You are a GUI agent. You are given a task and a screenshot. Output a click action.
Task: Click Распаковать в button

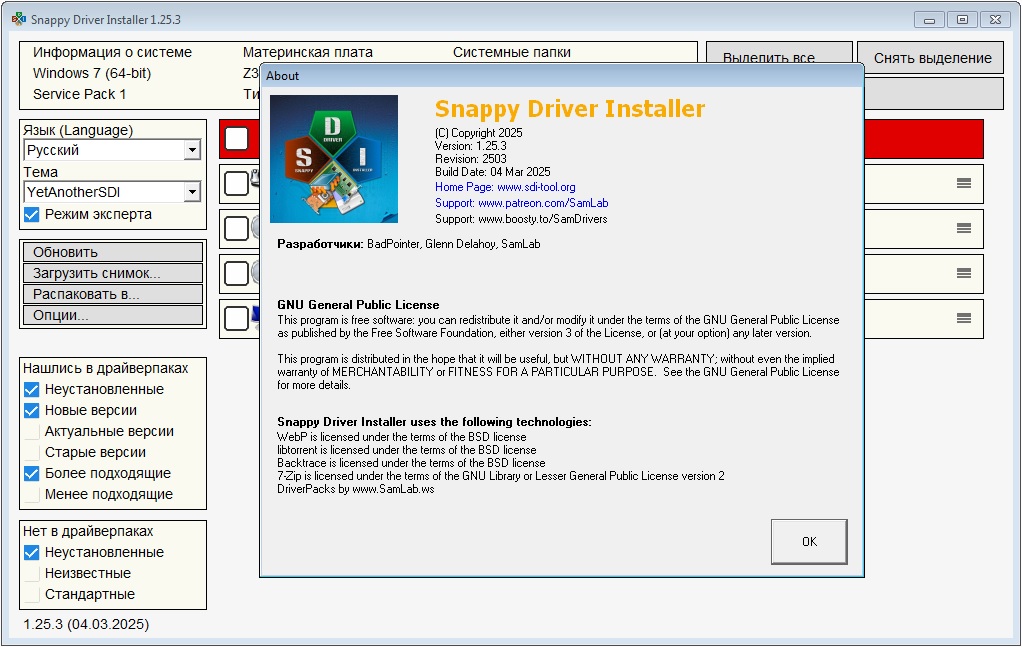pos(113,294)
